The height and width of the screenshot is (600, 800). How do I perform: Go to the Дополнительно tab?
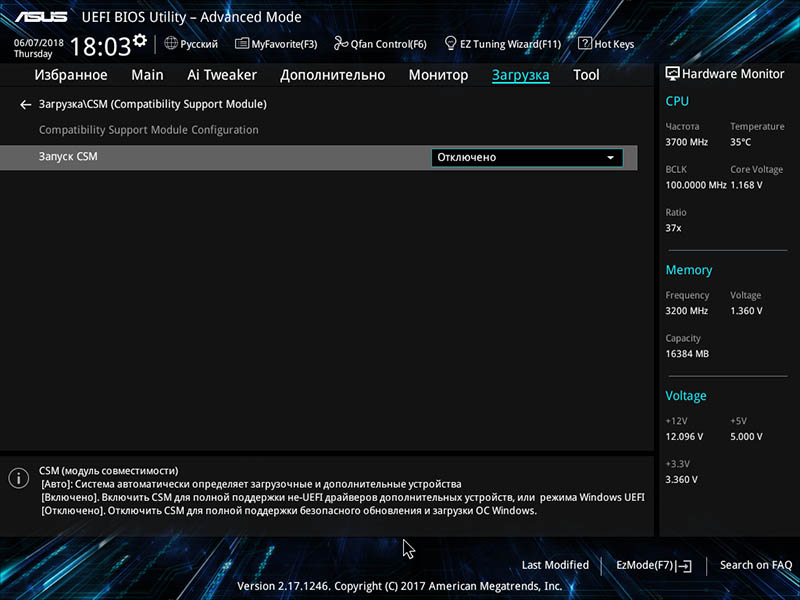pyautogui.click(x=332, y=75)
